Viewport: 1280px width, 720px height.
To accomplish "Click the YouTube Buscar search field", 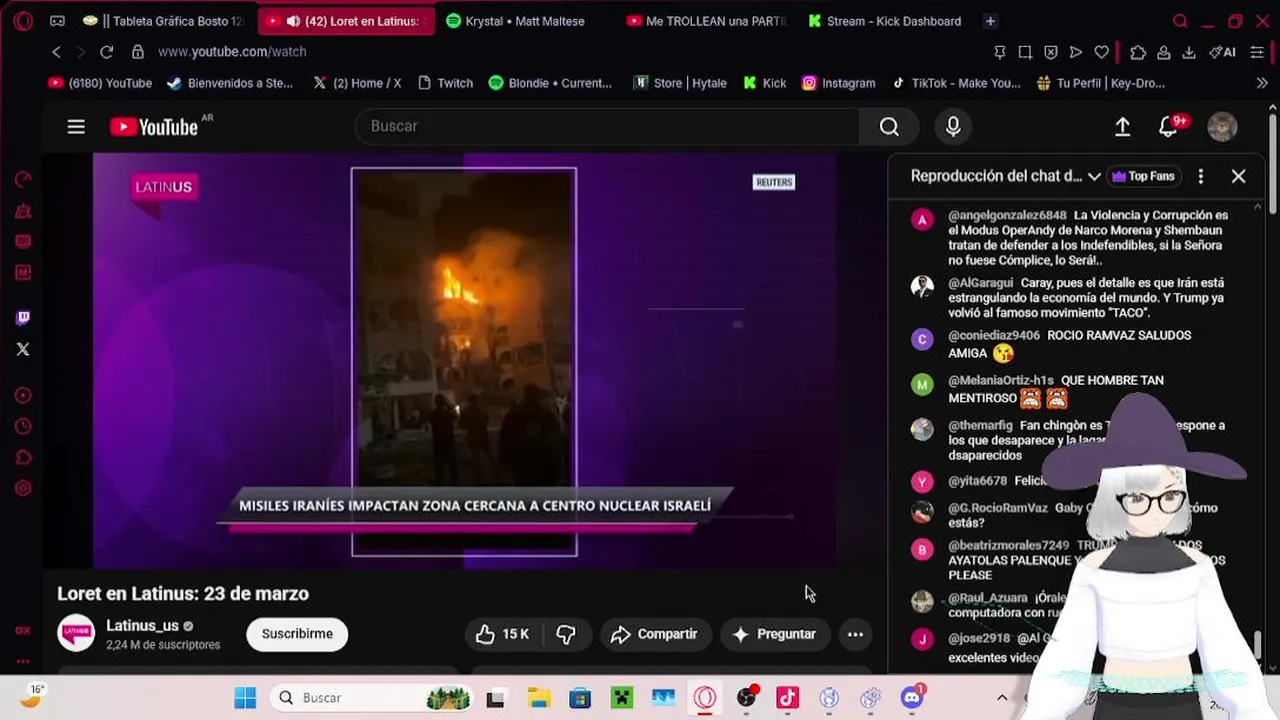I will tap(607, 126).
